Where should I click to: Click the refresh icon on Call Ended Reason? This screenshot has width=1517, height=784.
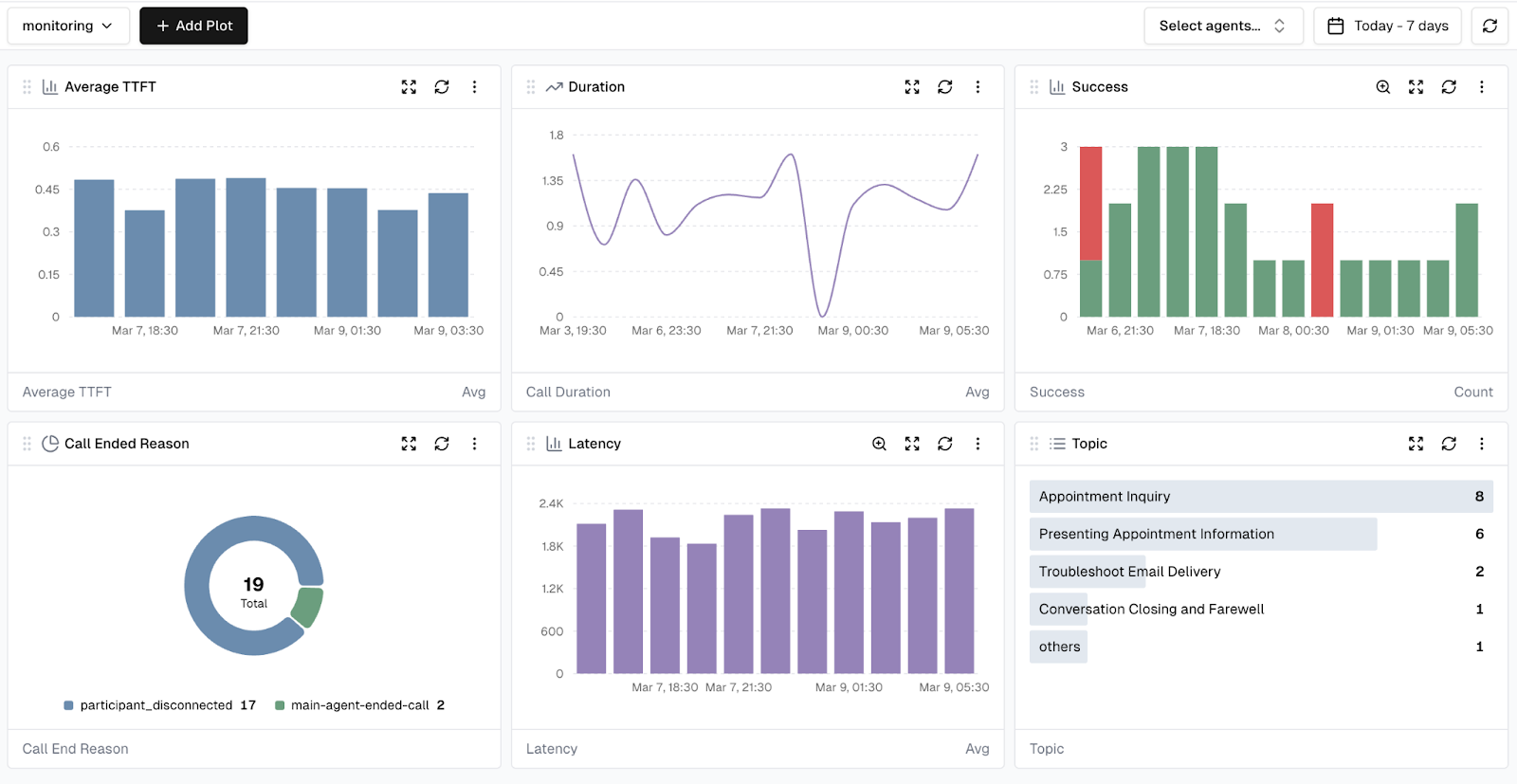point(442,444)
